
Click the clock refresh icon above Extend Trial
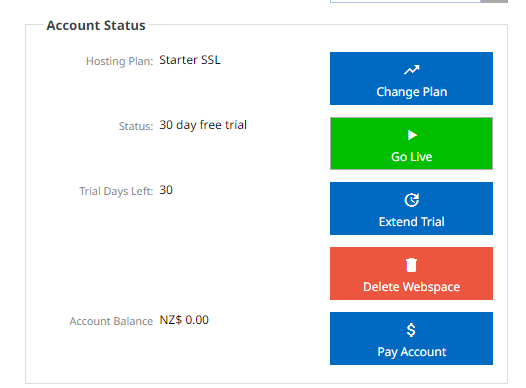tap(412, 200)
